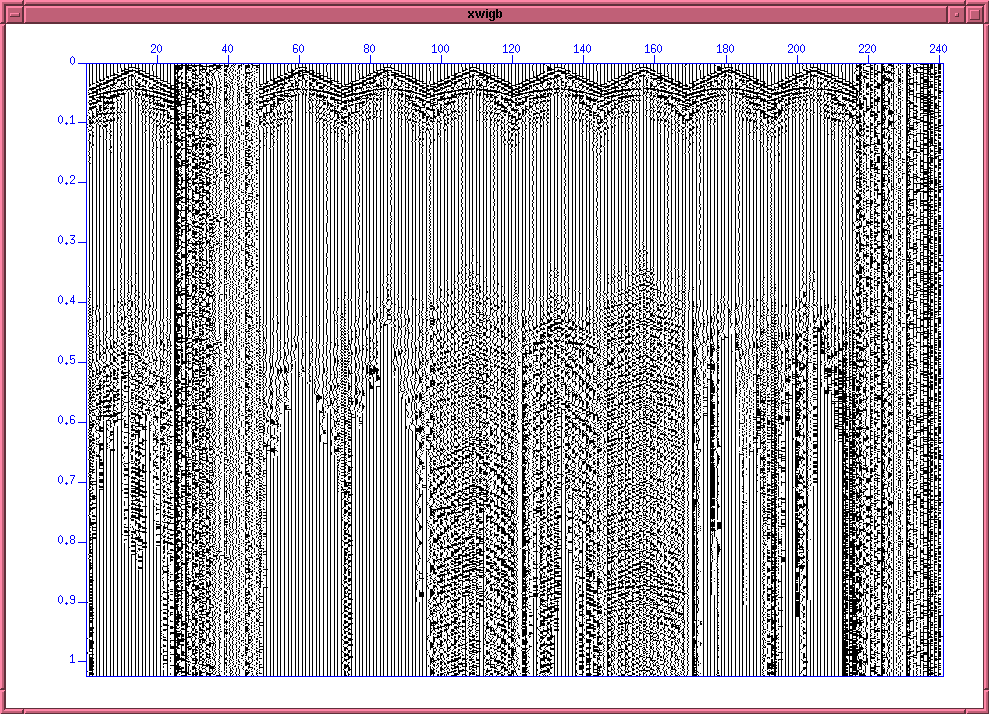Click time axis label 0.9
Viewport: 989px width, 714px height.
click(66, 601)
